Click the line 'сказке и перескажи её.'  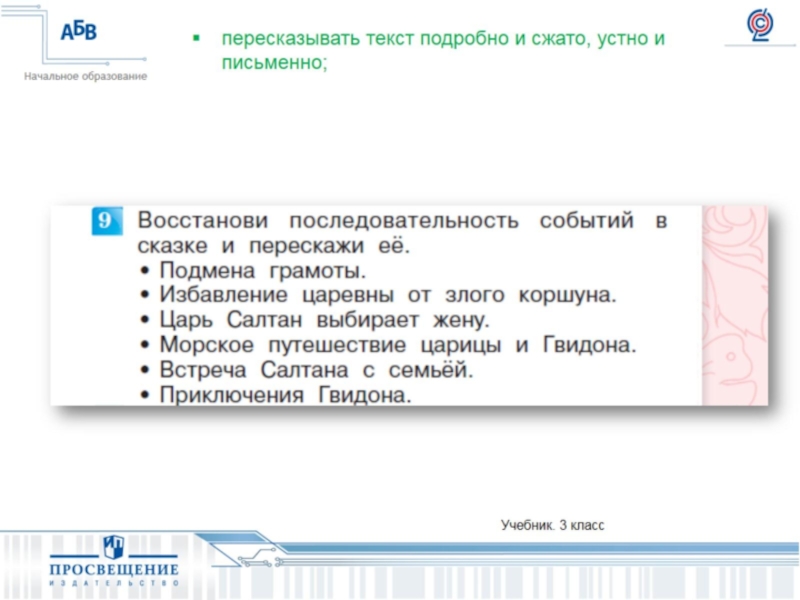(273, 246)
